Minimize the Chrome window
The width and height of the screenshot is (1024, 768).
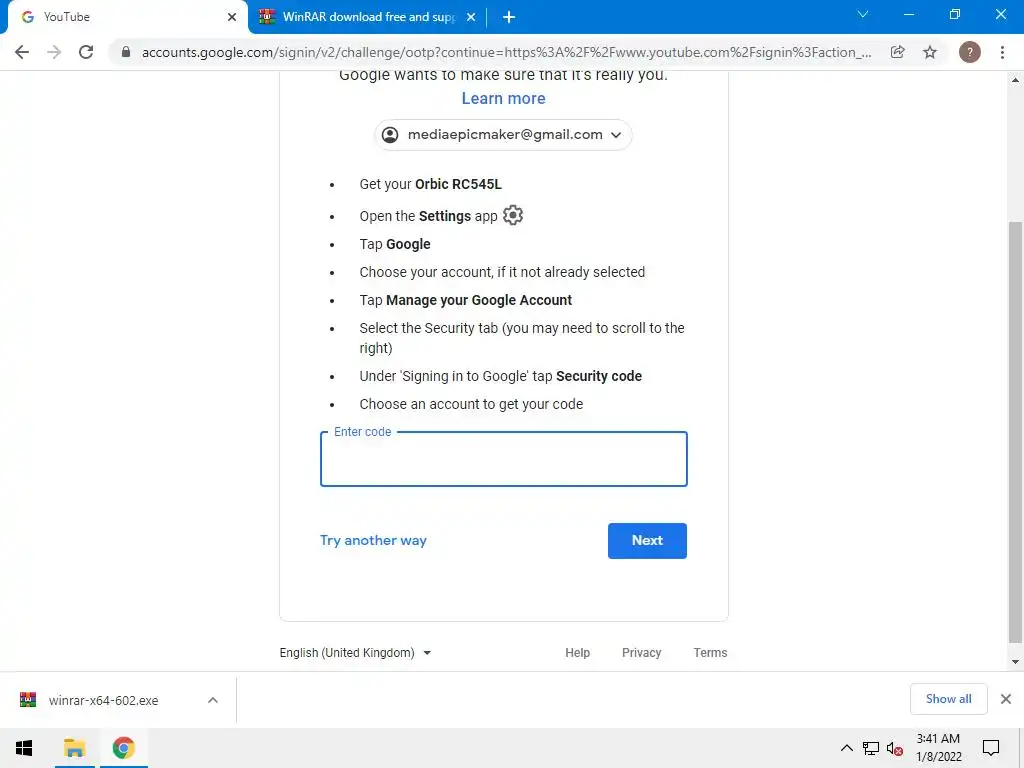click(908, 14)
